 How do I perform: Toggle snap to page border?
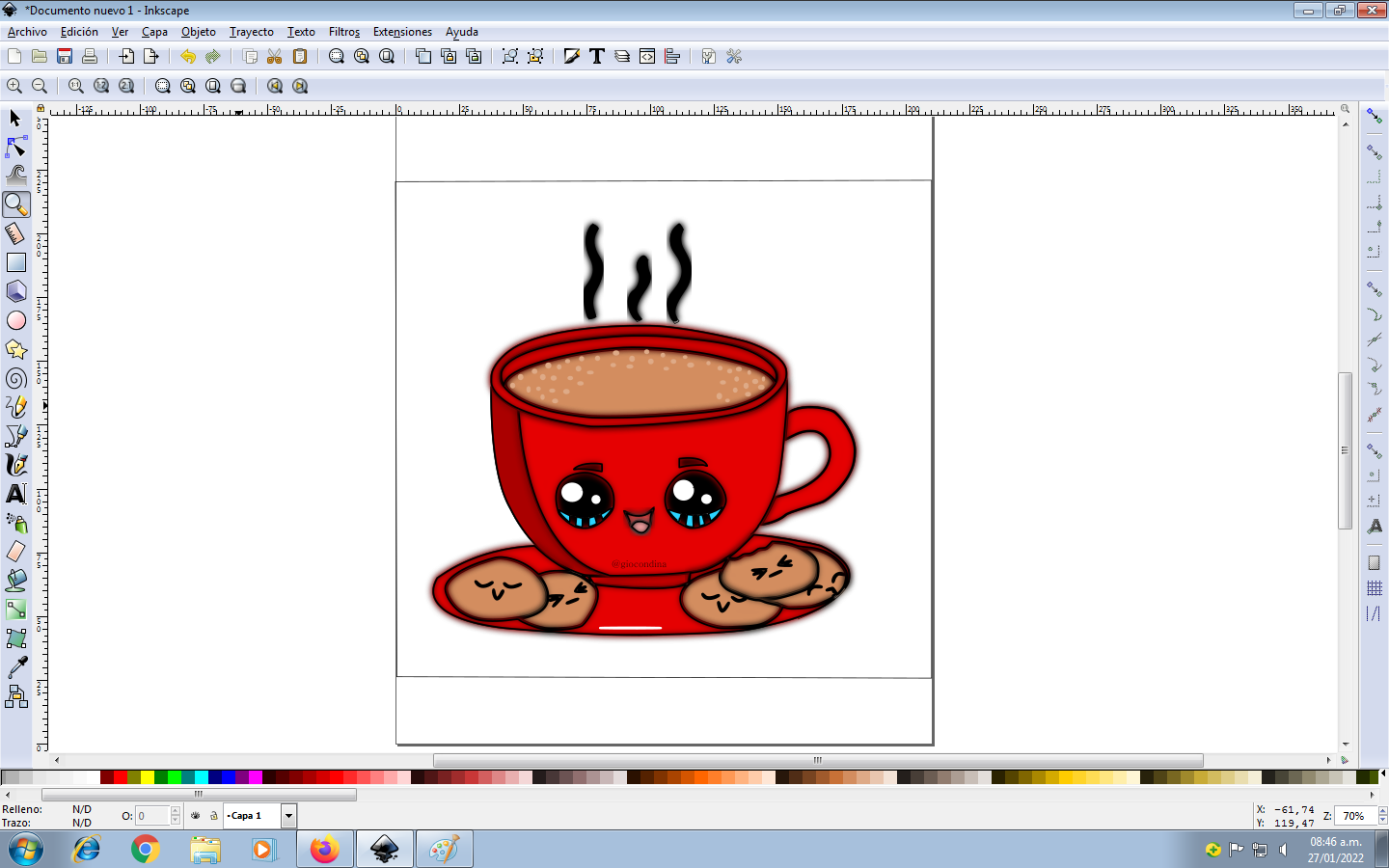(1375, 563)
